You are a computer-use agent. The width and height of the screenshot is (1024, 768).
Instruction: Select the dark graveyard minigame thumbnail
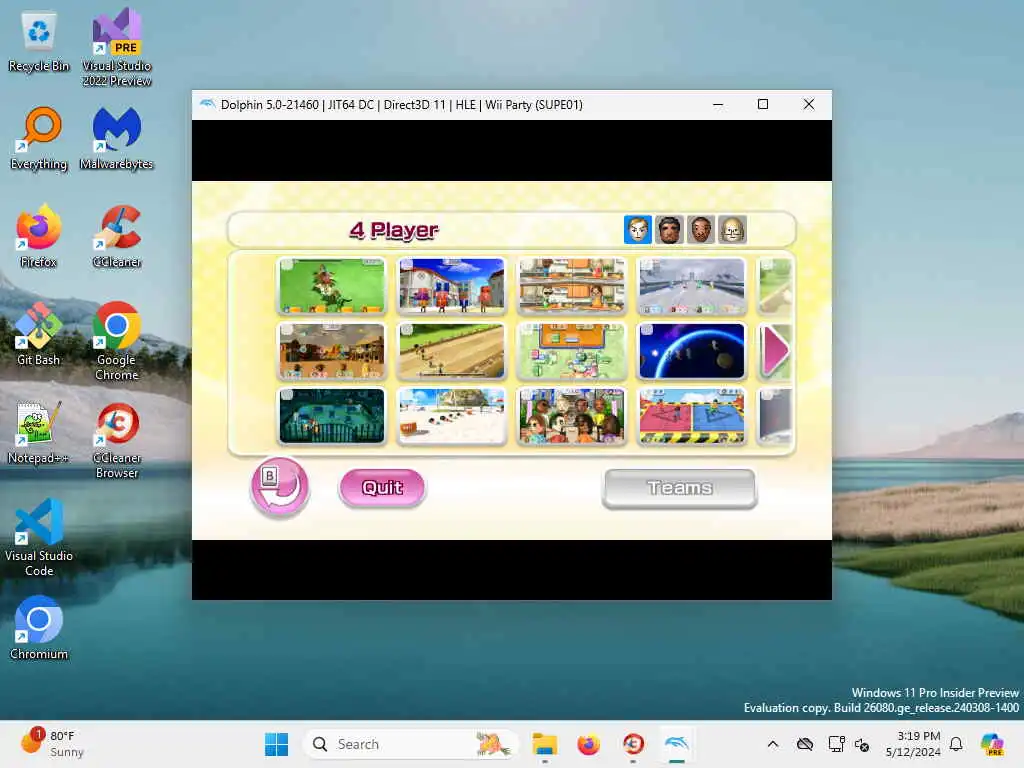(332, 417)
